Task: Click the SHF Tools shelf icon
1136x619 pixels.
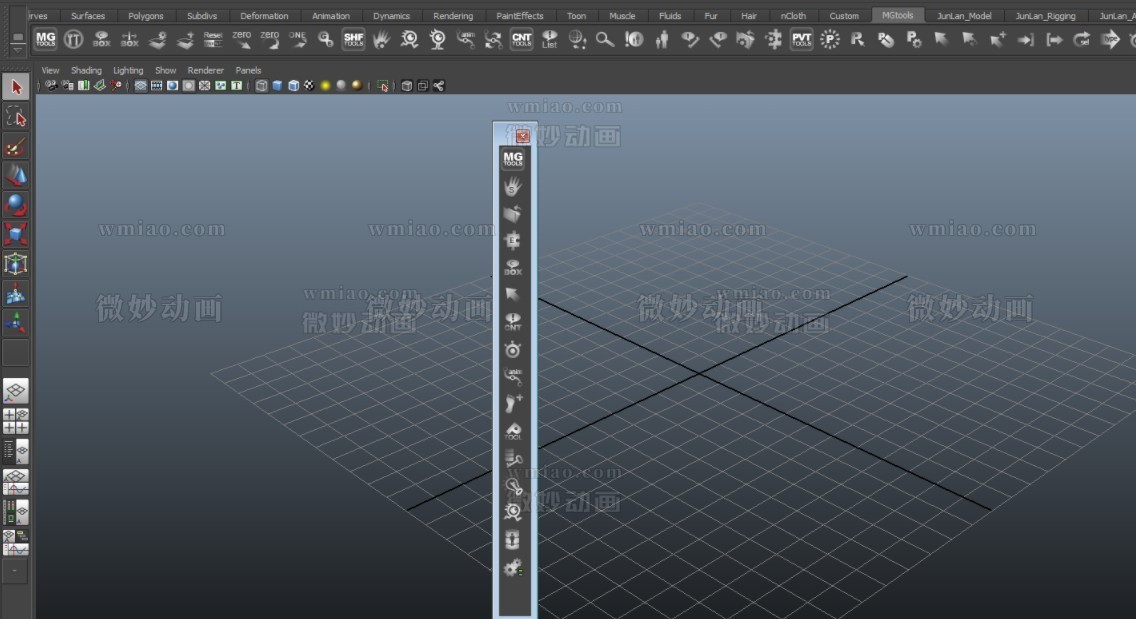Action: pos(351,38)
